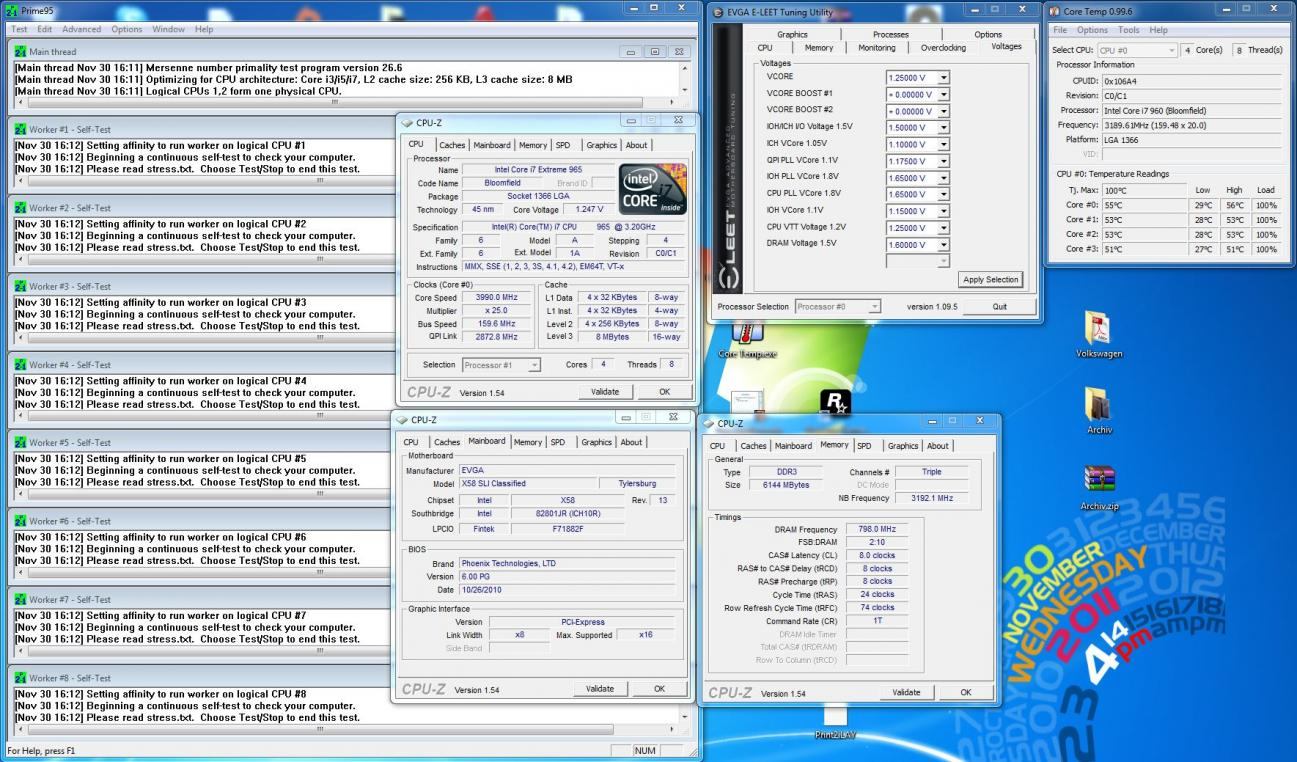The height and width of the screenshot is (762, 1297).
Task: Click the Core Speed 3990.0 MHz value
Action: [x=495, y=297]
